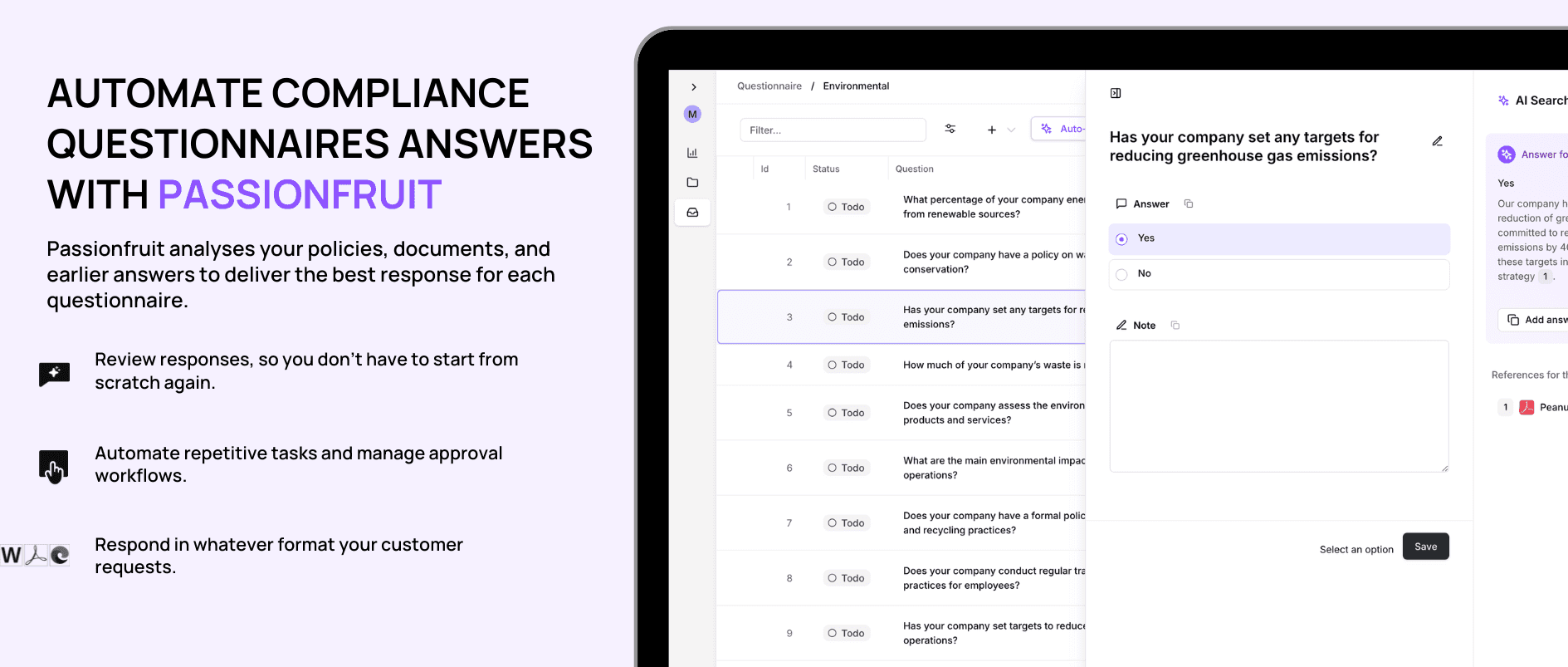Click the Edge browser format icon
1568x667 pixels.
(60, 556)
